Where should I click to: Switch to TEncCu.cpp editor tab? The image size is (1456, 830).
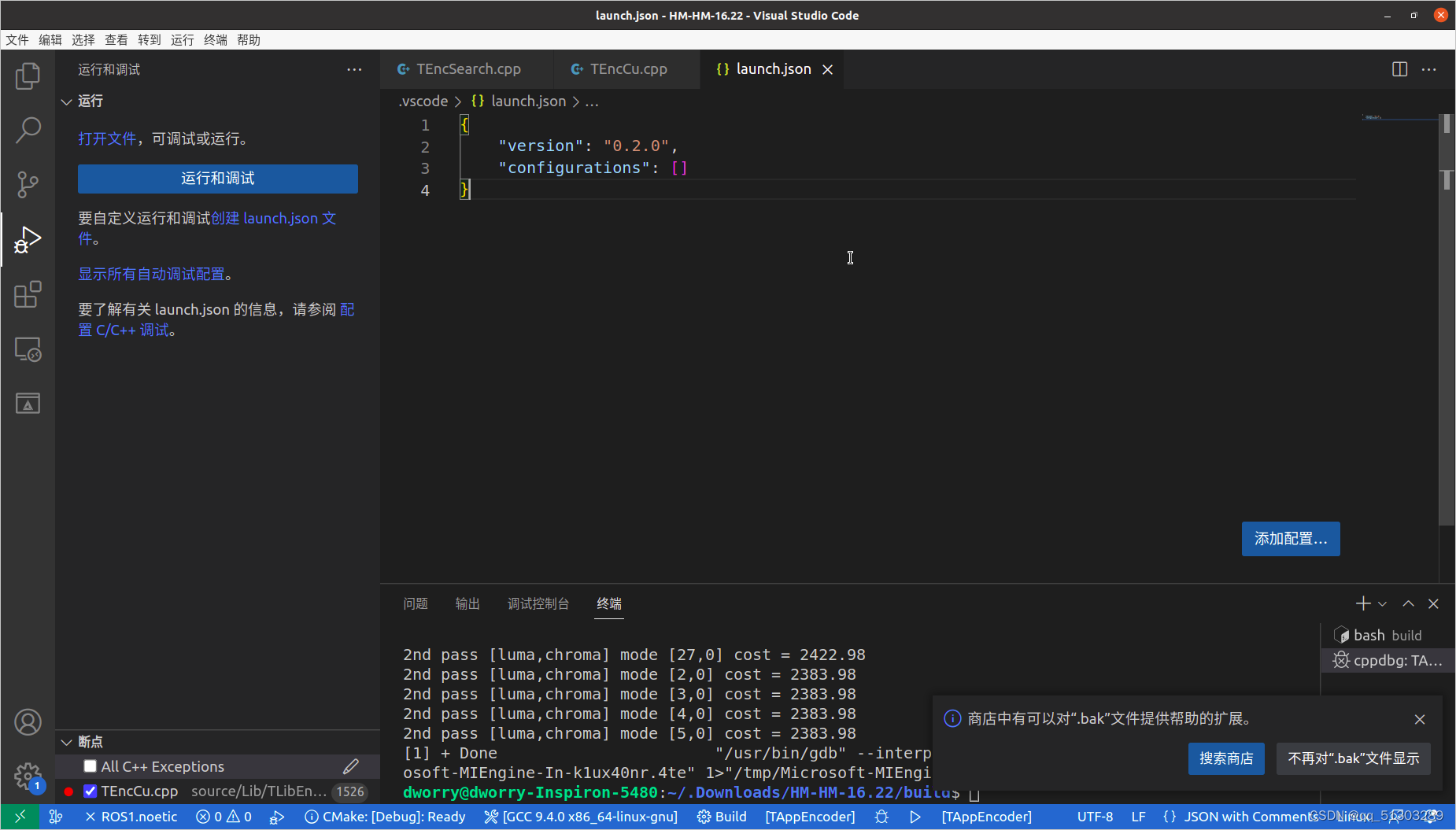coord(626,69)
